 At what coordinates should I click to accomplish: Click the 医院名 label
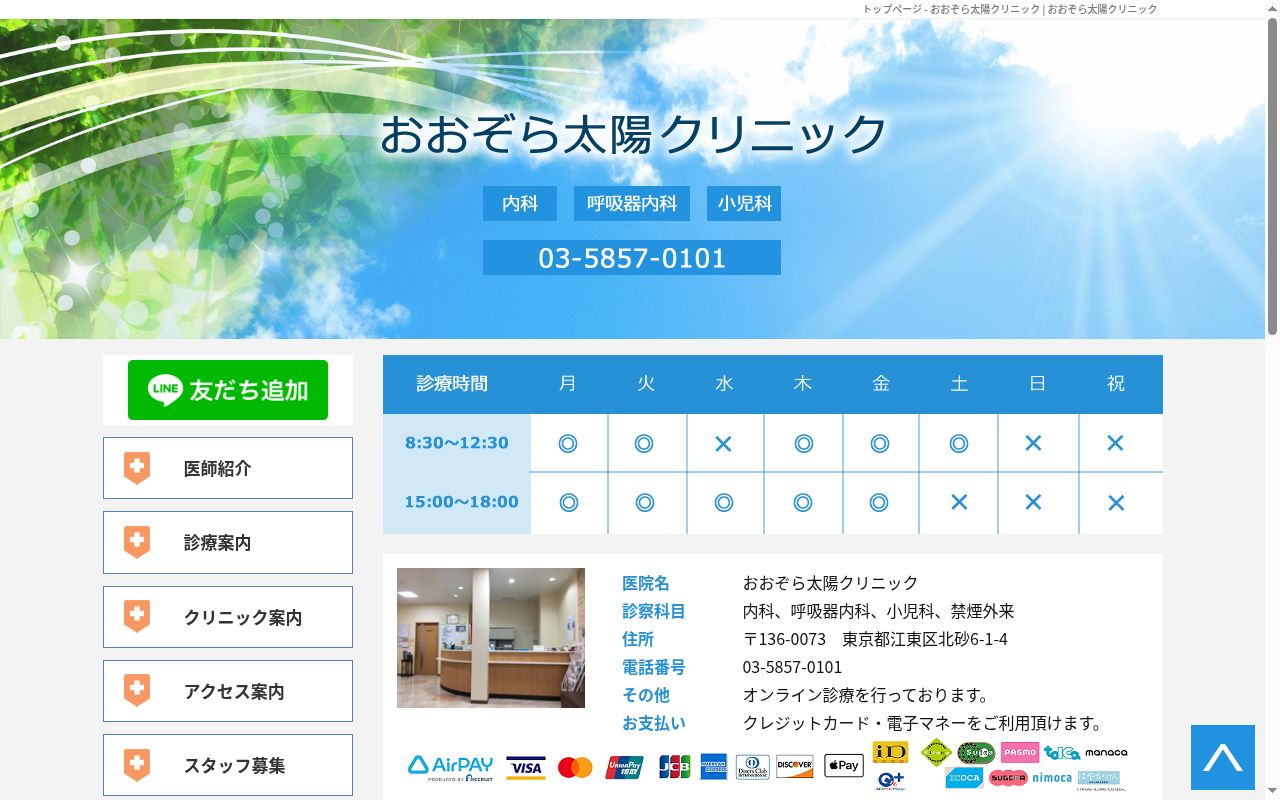[x=646, y=583]
